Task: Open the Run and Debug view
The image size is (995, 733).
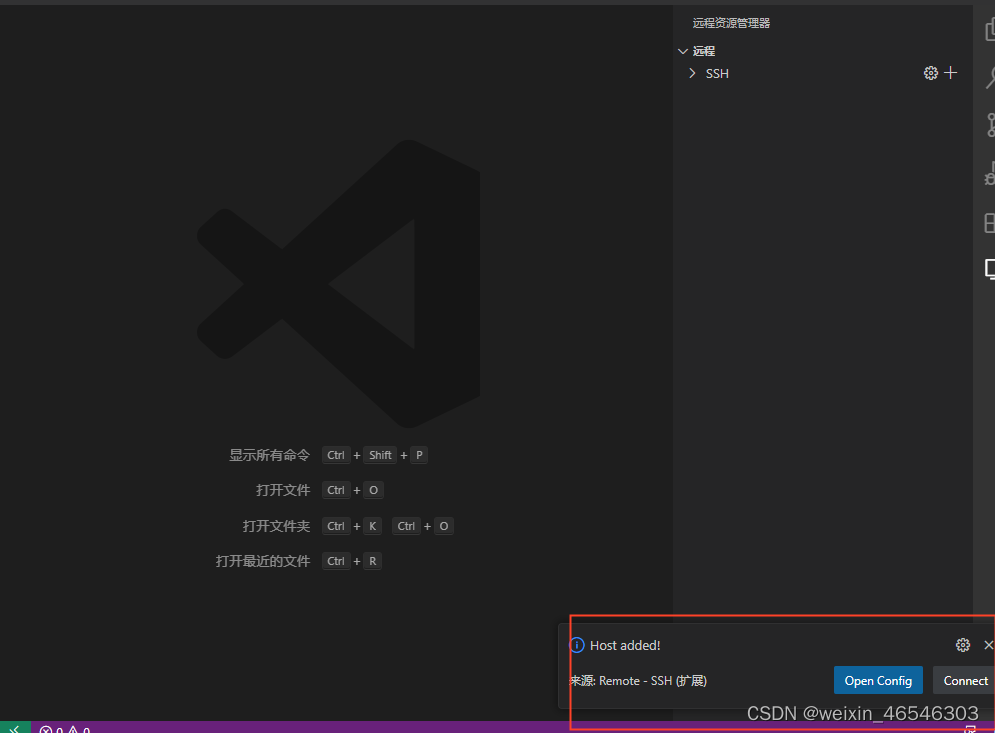Action: (990, 173)
